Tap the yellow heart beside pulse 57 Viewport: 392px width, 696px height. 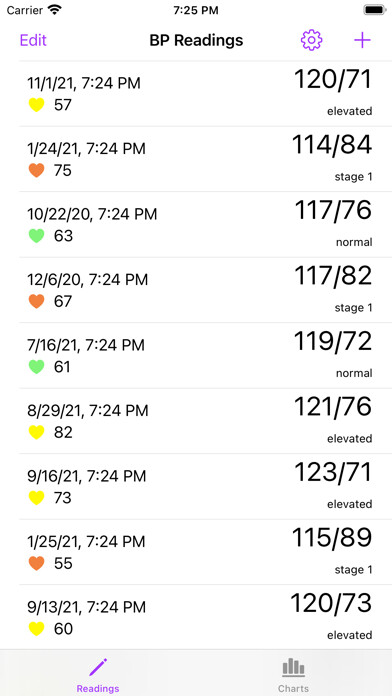36,105
